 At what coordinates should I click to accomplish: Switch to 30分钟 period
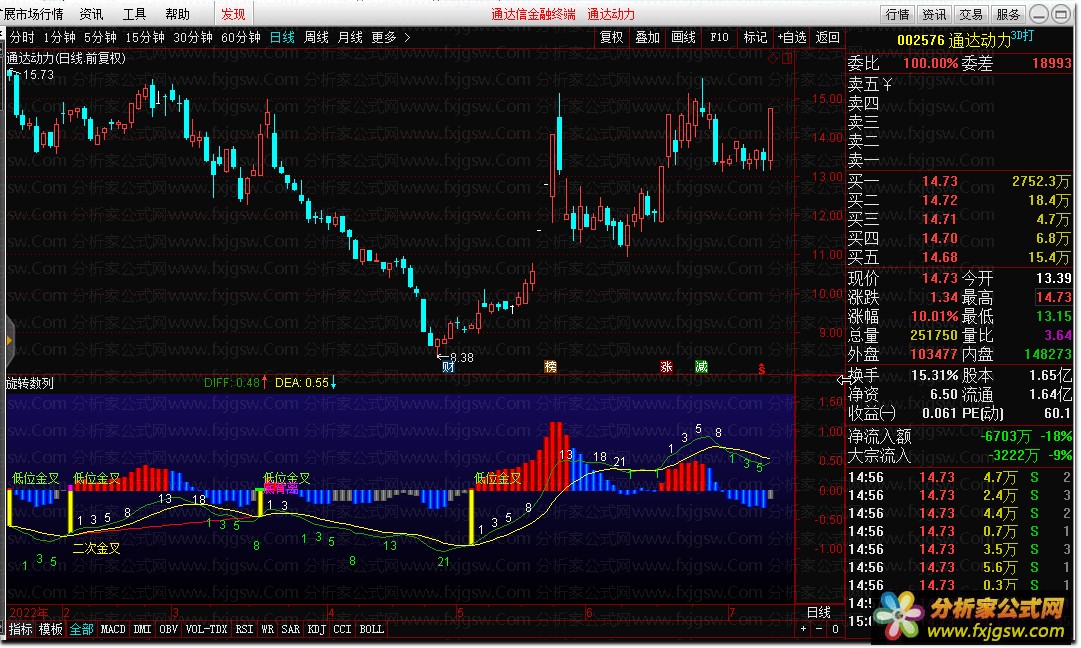tap(193, 37)
